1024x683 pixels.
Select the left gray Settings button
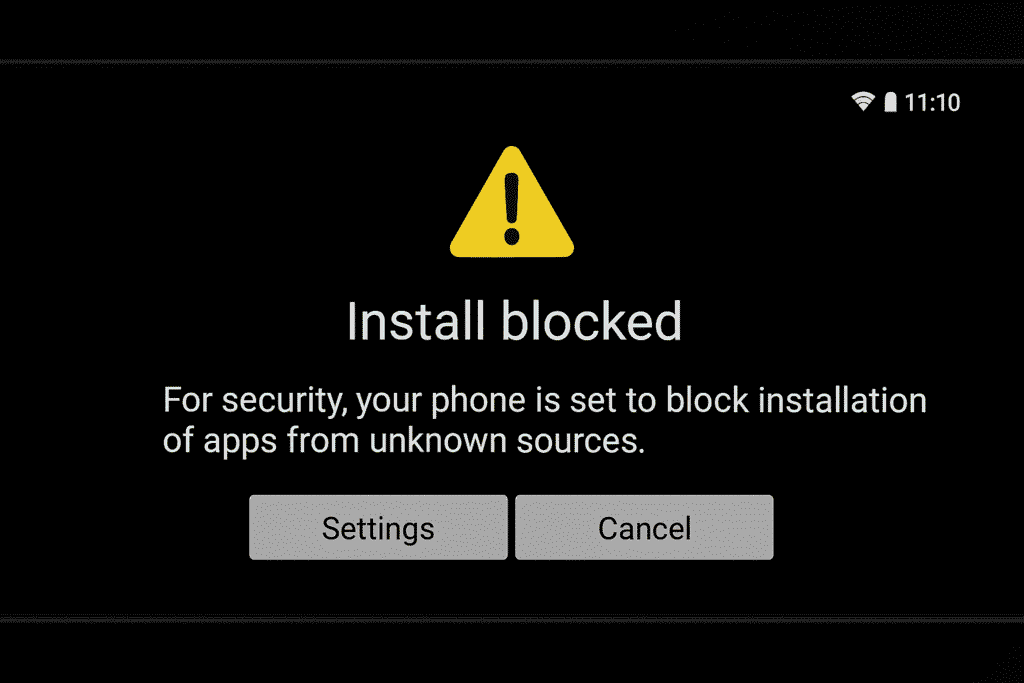click(x=378, y=528)
